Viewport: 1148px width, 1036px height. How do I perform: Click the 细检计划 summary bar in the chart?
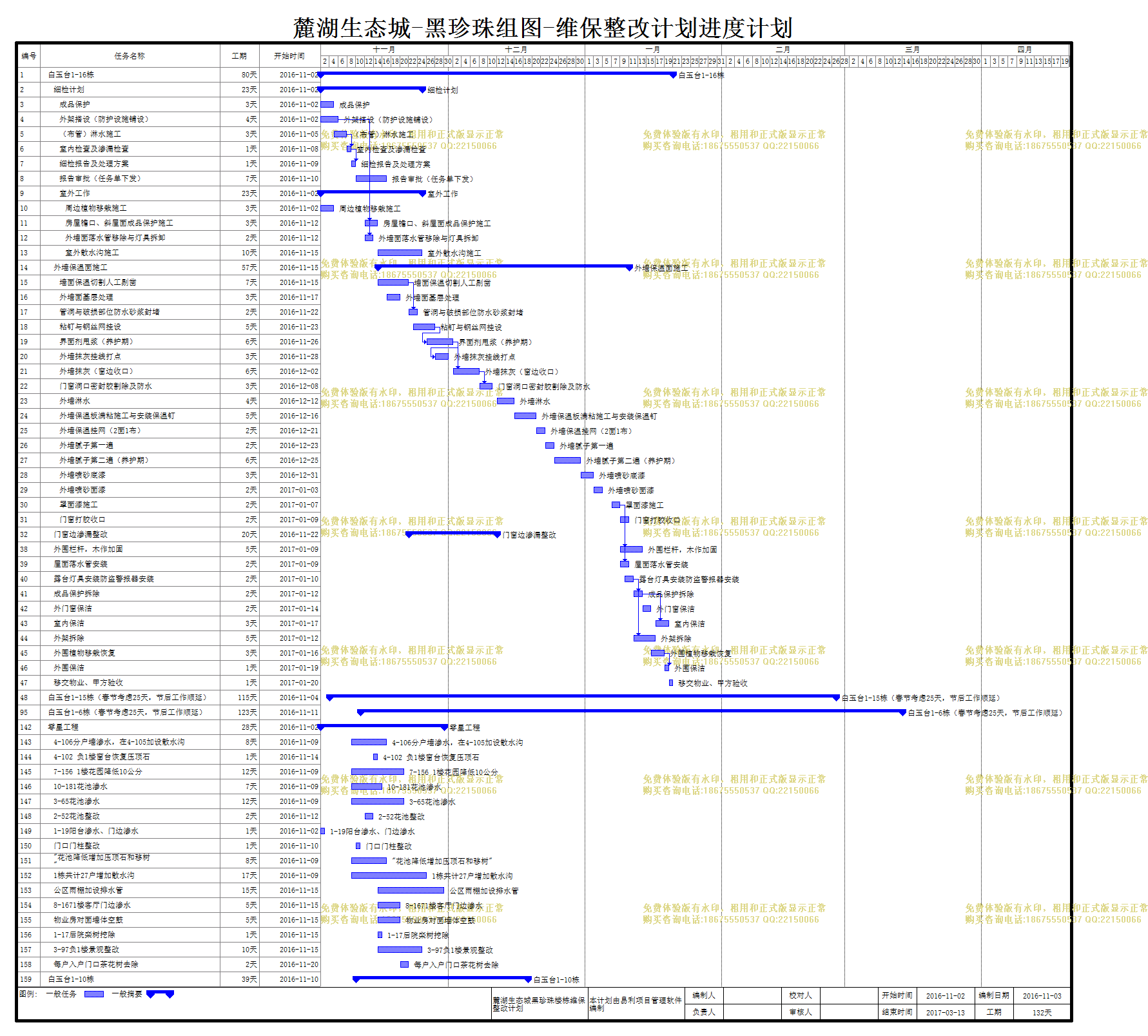coord(371,90)
